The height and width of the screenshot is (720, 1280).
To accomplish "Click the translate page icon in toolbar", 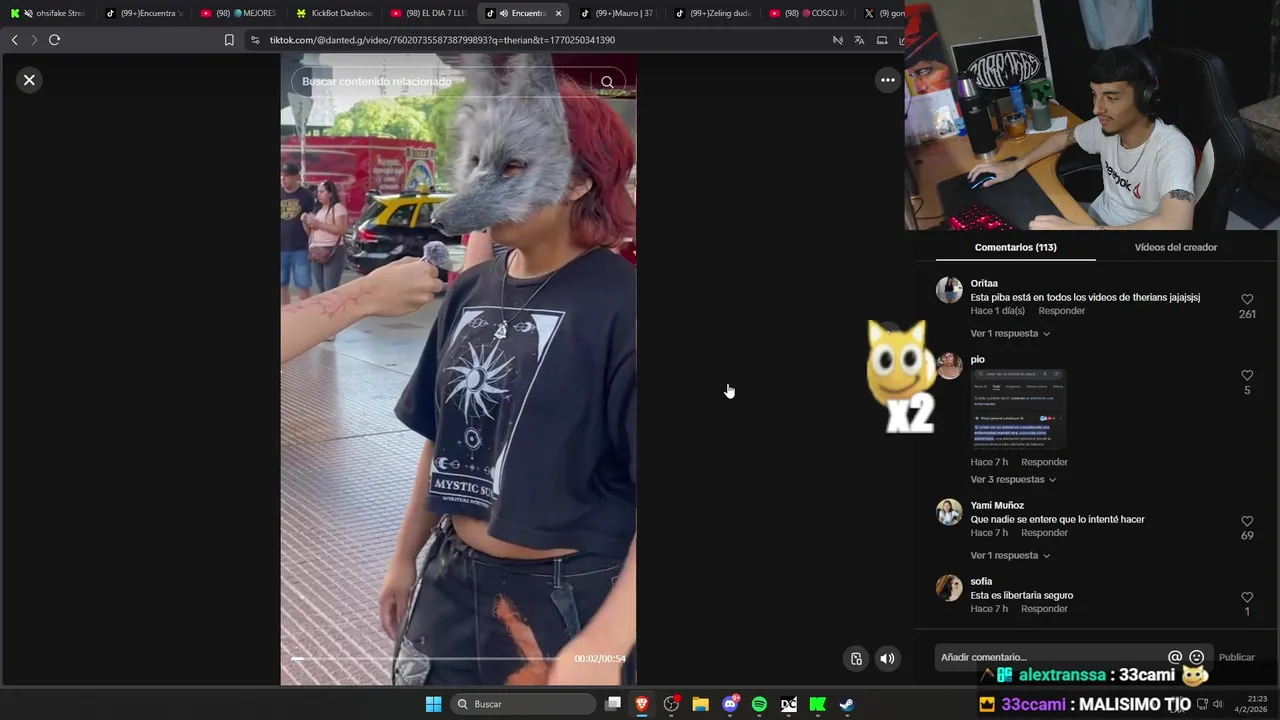I will click(x=859, y=40).
